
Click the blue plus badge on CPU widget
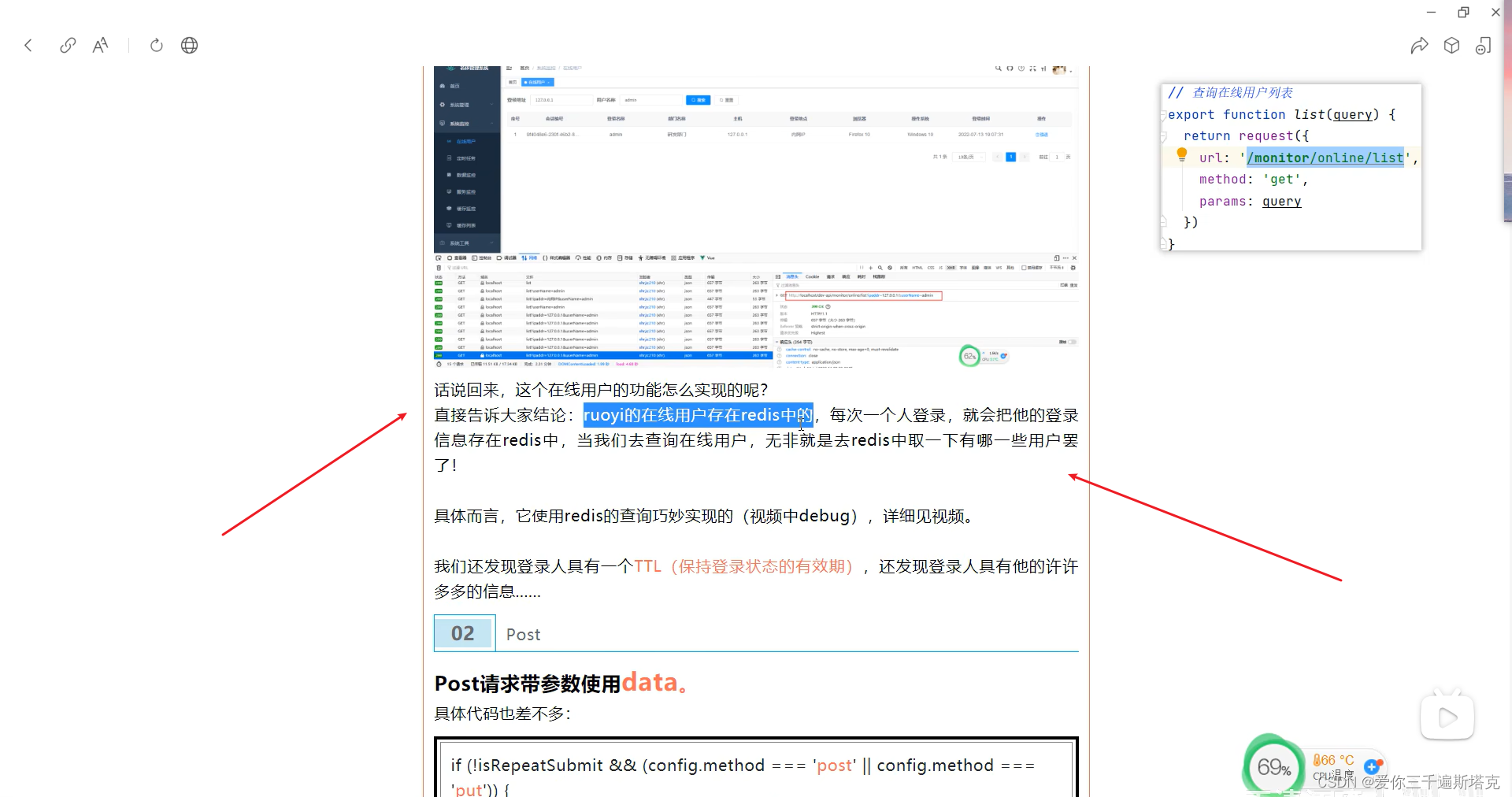click(1372, 766)
